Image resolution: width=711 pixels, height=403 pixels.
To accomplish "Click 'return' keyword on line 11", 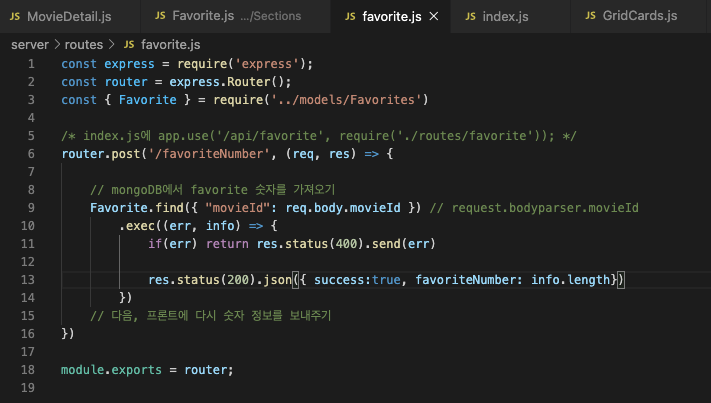I will [227, 244].
